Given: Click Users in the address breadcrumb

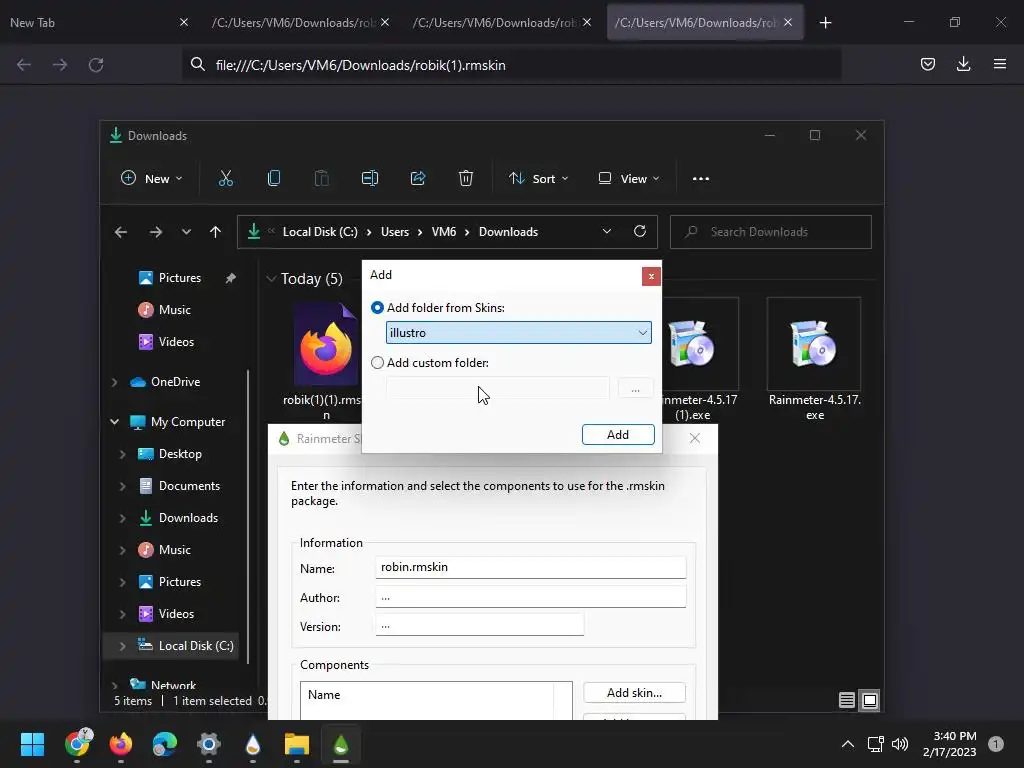Looking at the screenshot, I should (x=395, y=232).
